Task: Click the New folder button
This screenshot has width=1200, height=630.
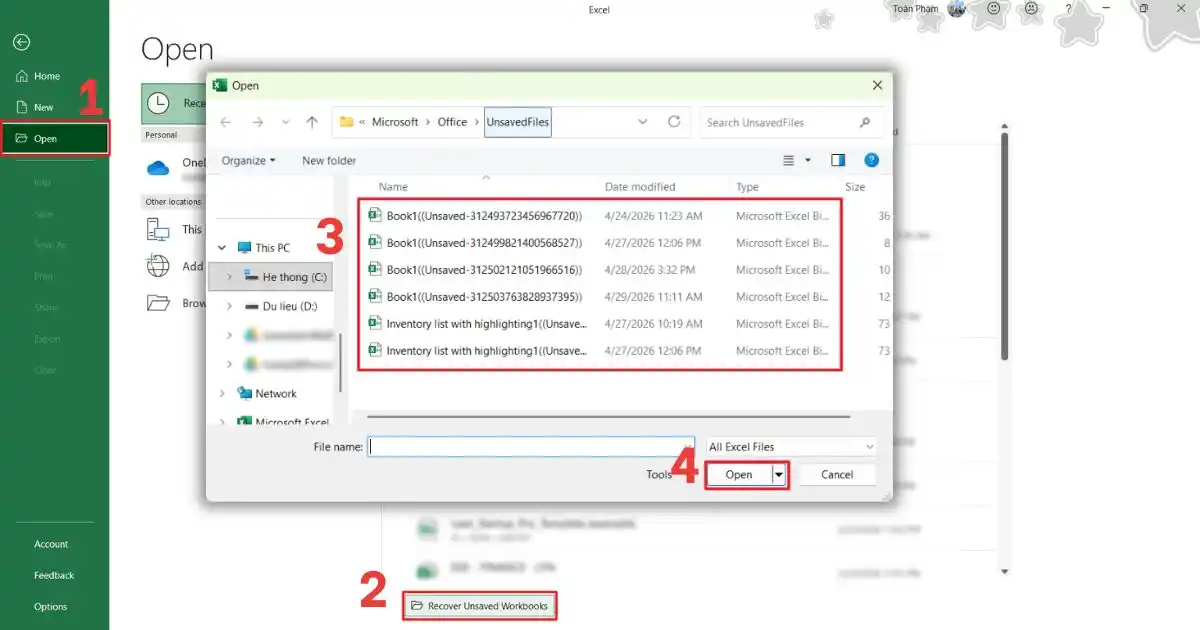Action: [329, 160]
